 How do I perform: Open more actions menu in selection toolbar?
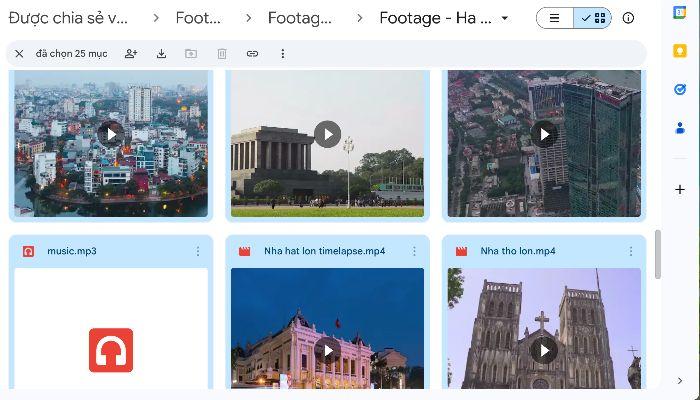(283, 54)
